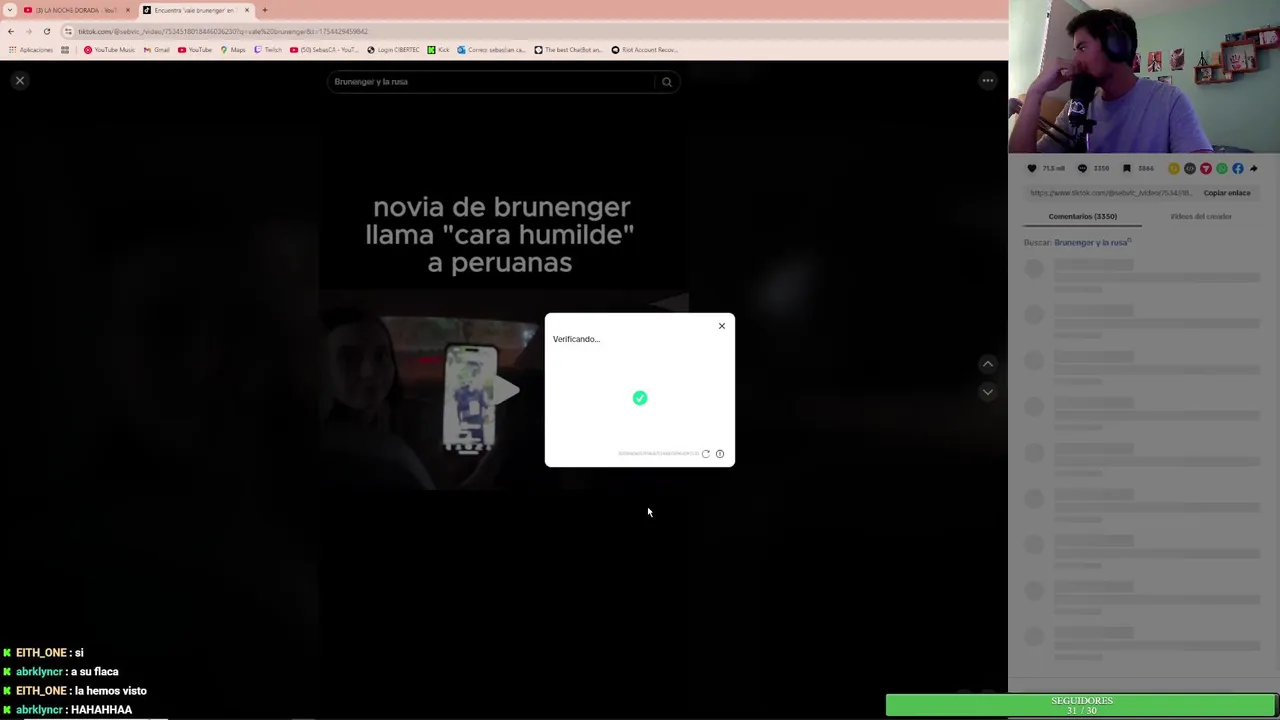This screenshot has width=1280, height=720.
Task: Switch to Comentarios (3350) tab
Action: [x=1083, y=216]
